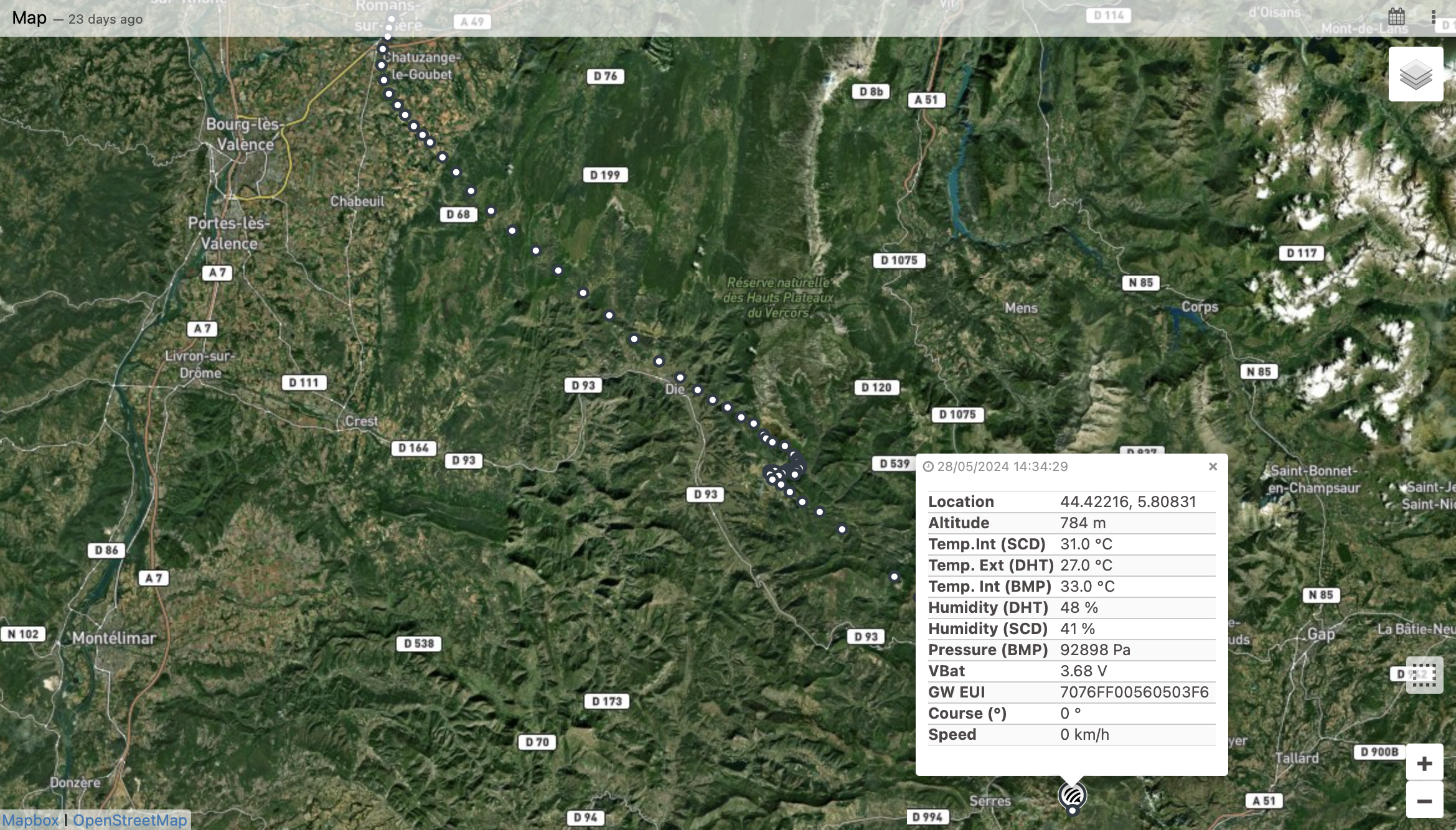This screenshot has width=1456, height=830.
Task: Open the vertical three-dot options menu
Action: click(1434, 17)
